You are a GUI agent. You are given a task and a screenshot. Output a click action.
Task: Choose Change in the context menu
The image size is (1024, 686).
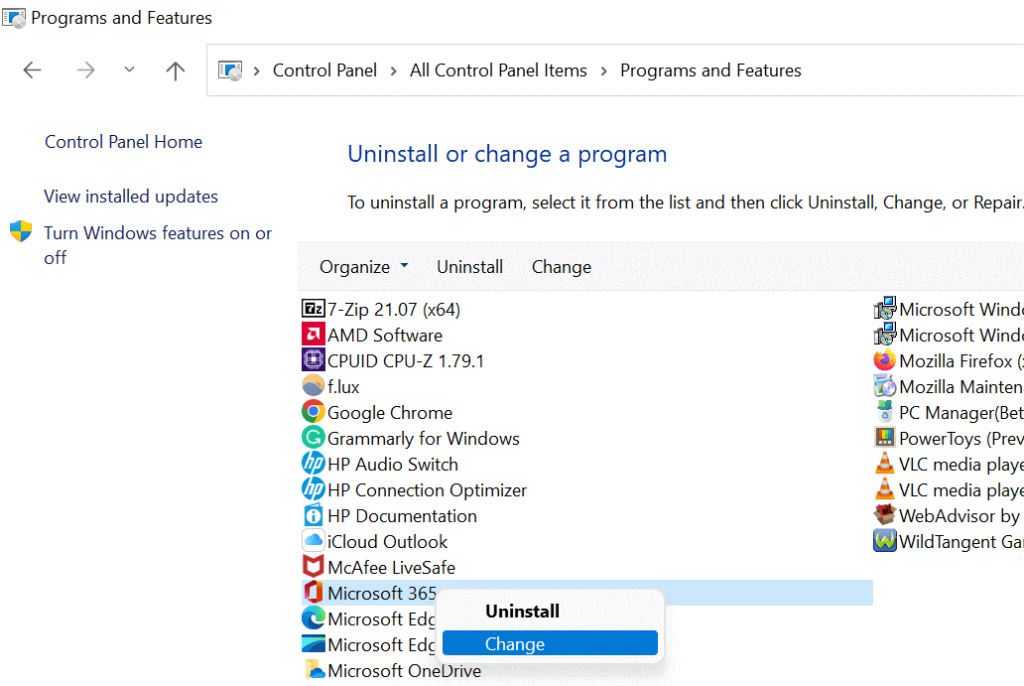click(x=550, y=644)
